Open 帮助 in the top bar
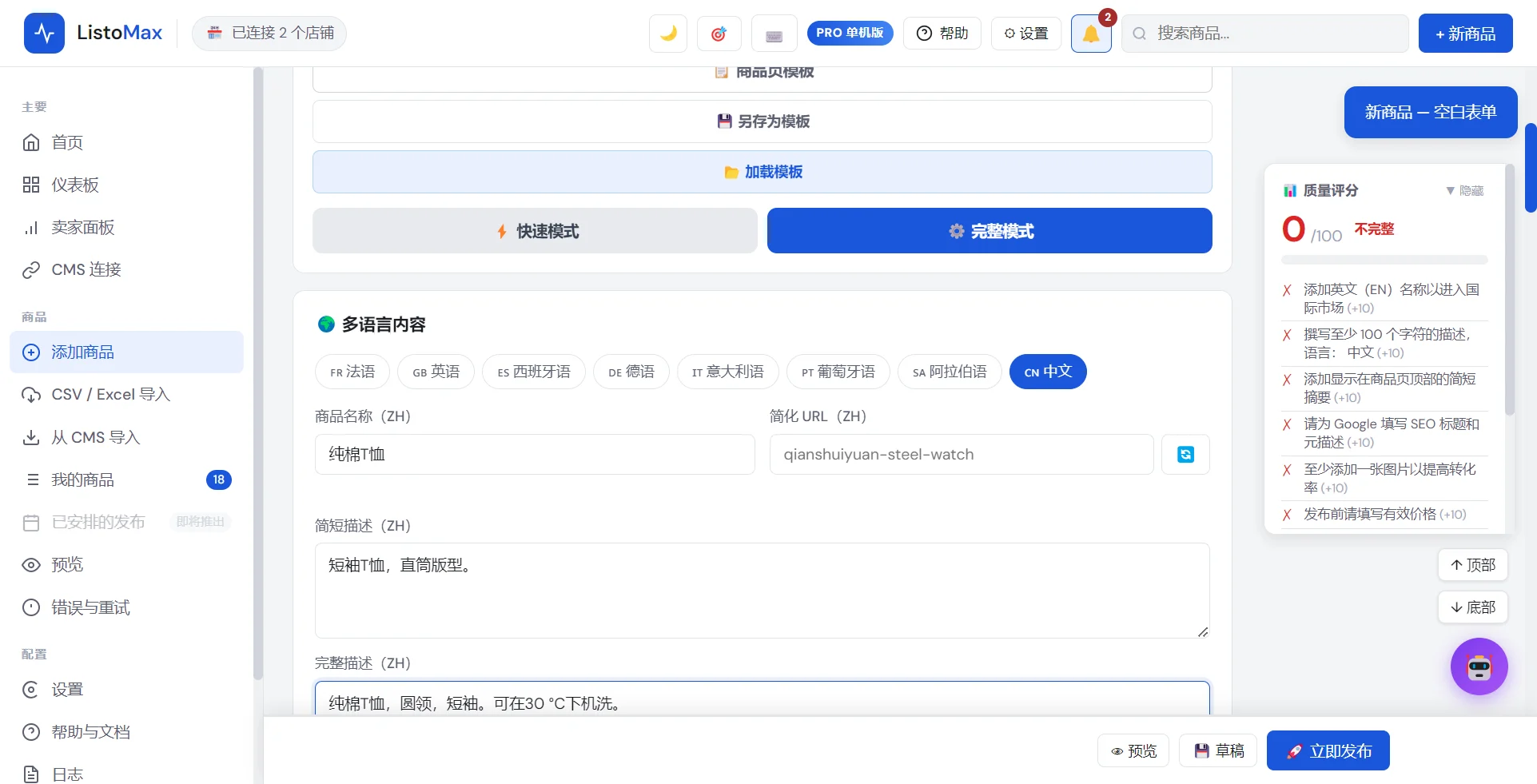This screenshot has width=1537, height=784. coord(942,34)
